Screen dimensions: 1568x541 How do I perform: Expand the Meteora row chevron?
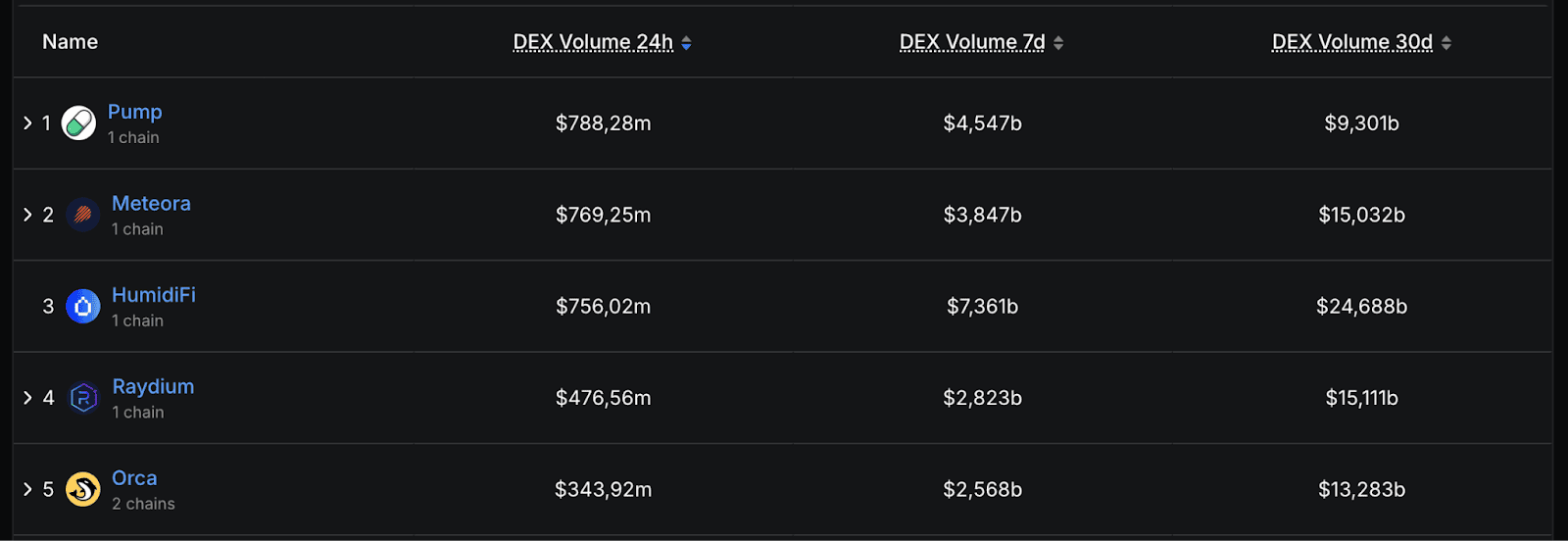[x=27, y=215]
